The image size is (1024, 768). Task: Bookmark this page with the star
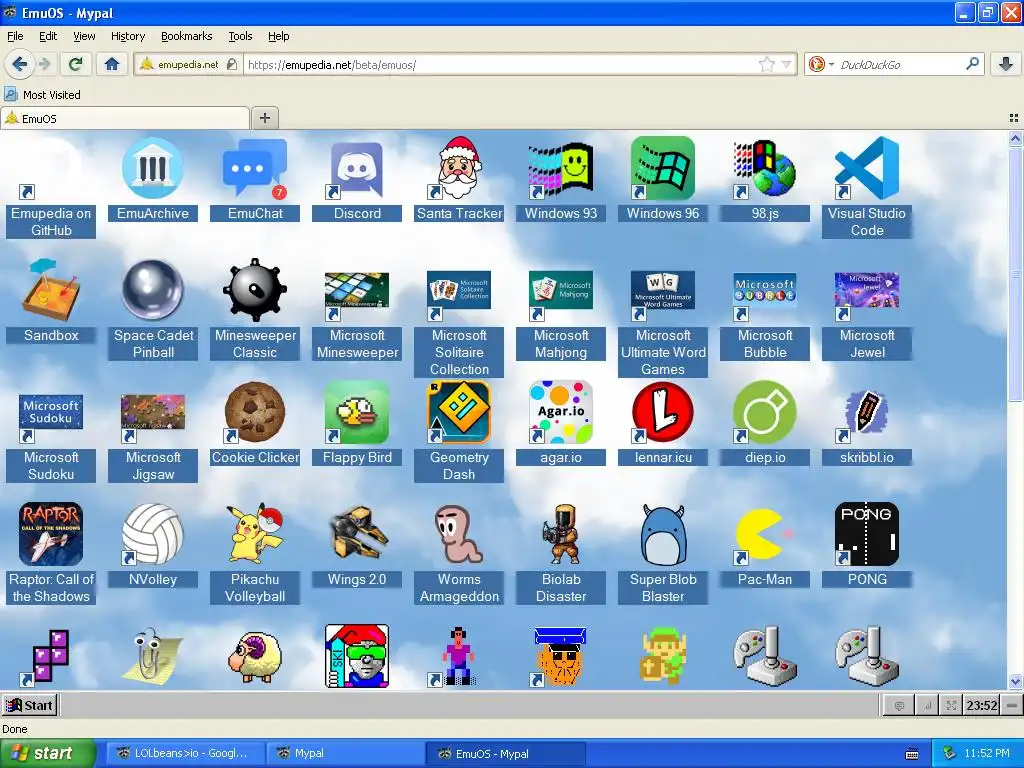coord(766,64)
